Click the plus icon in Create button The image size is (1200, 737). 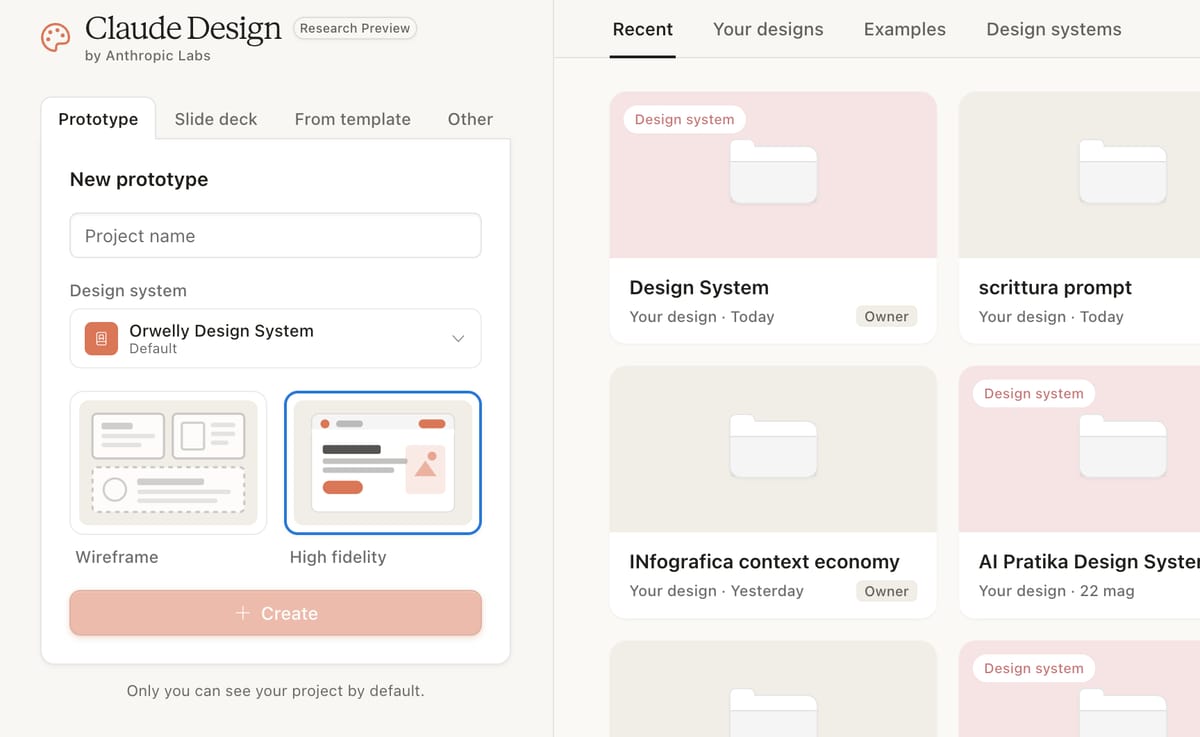pos(242,613)
